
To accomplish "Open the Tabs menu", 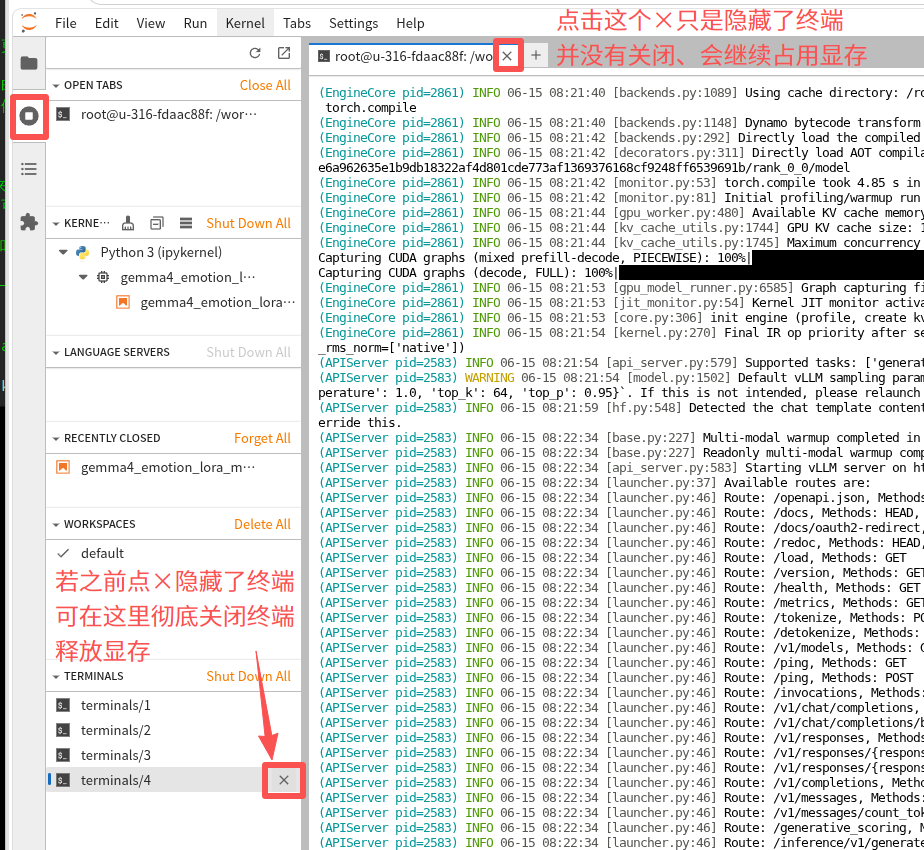I will tap(296, 23).
